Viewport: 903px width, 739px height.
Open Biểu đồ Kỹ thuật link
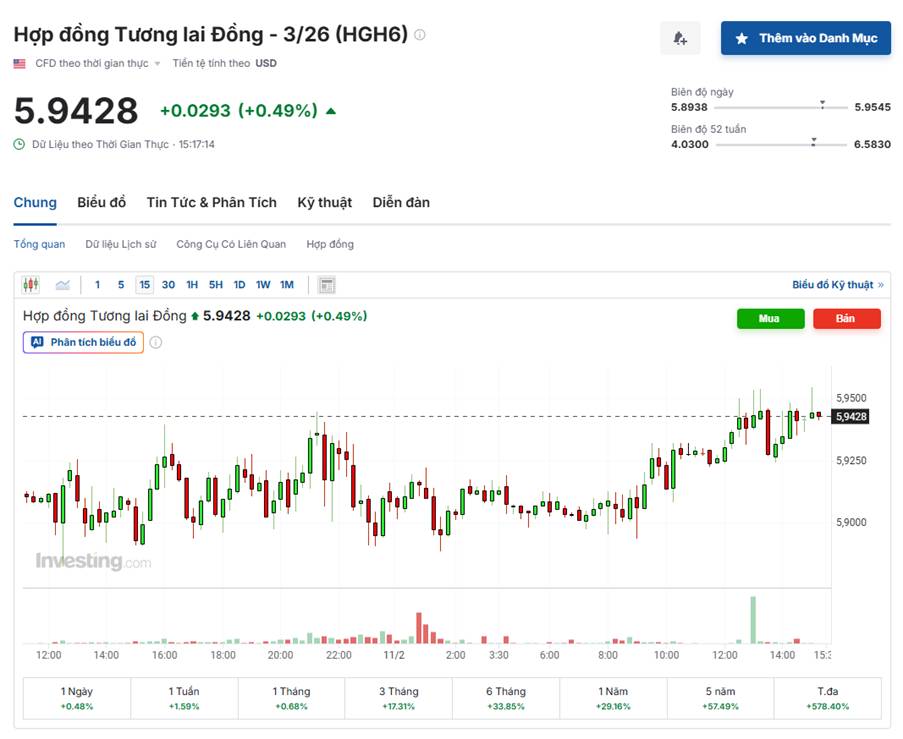point(838,285)
